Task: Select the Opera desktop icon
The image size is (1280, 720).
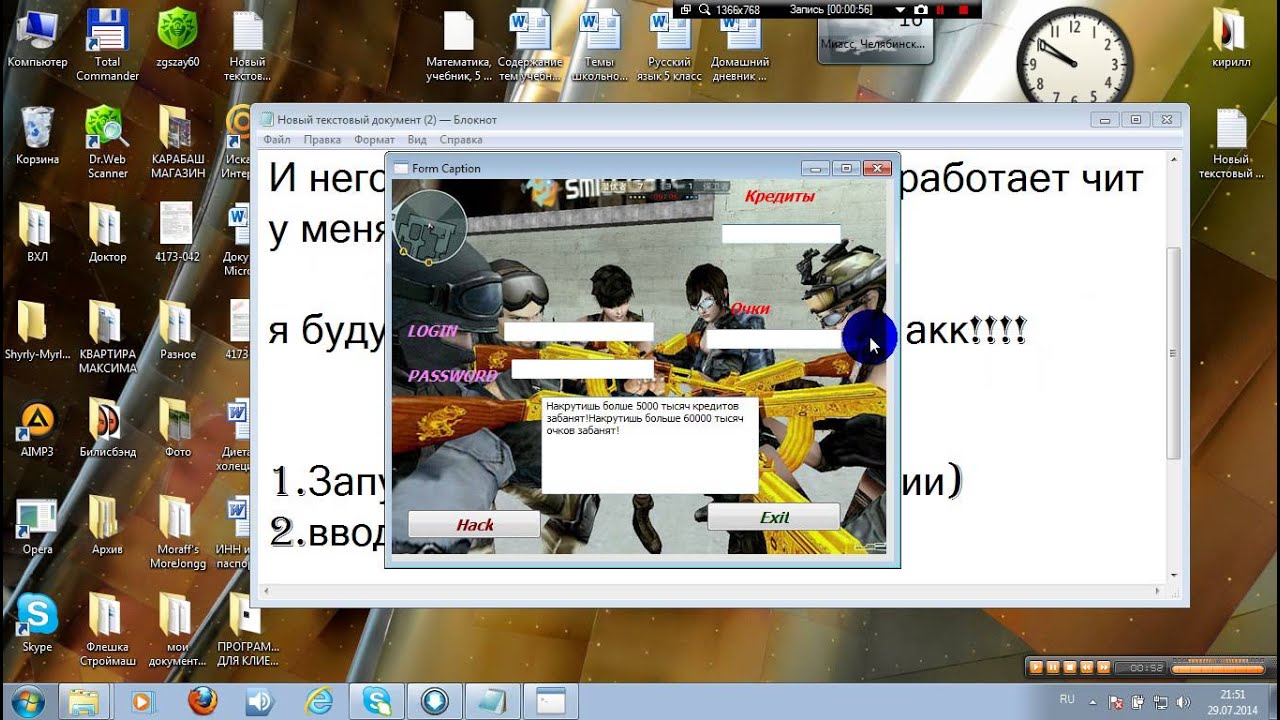Action: click(37, 525)
